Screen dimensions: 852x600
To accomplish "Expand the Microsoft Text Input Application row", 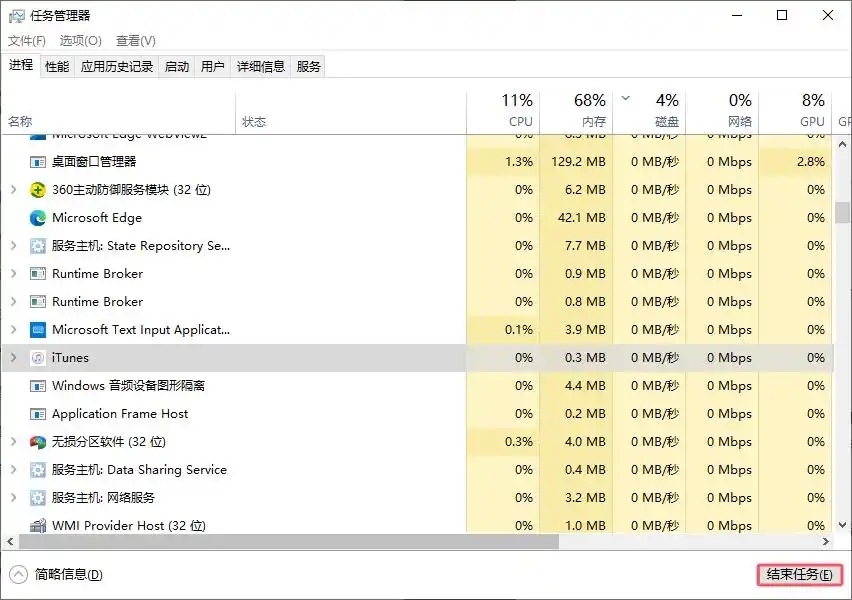I will tap(14, 330).
